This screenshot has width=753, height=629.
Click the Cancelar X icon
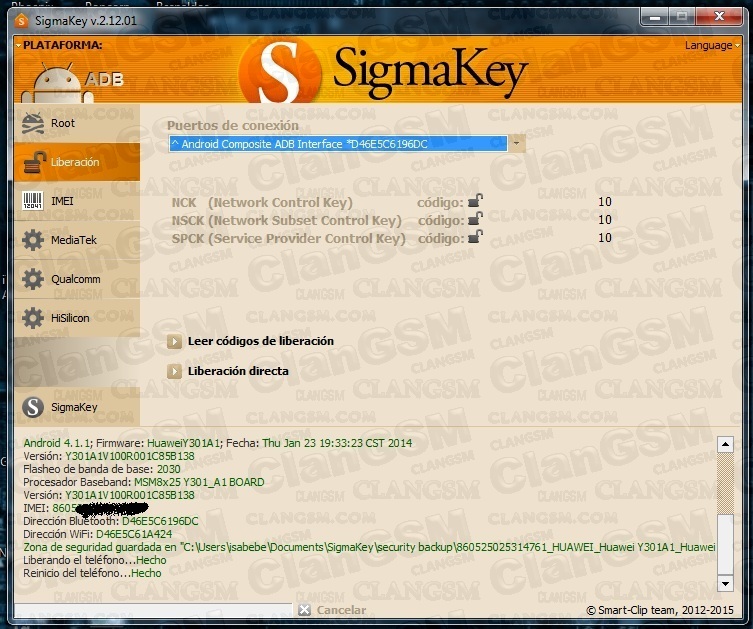(304, 610)
